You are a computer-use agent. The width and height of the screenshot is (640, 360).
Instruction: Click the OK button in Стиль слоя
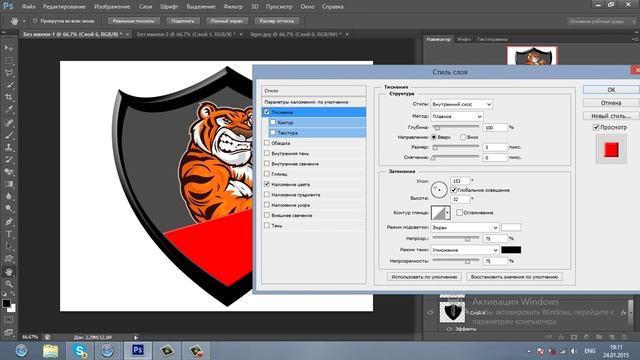tap(611, 90)
